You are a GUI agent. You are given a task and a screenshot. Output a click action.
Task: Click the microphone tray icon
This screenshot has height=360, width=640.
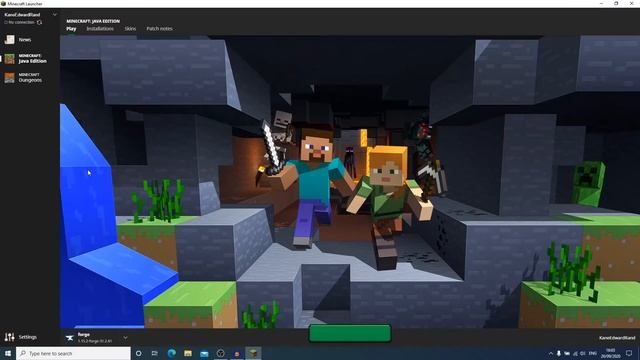click(558, 353)
